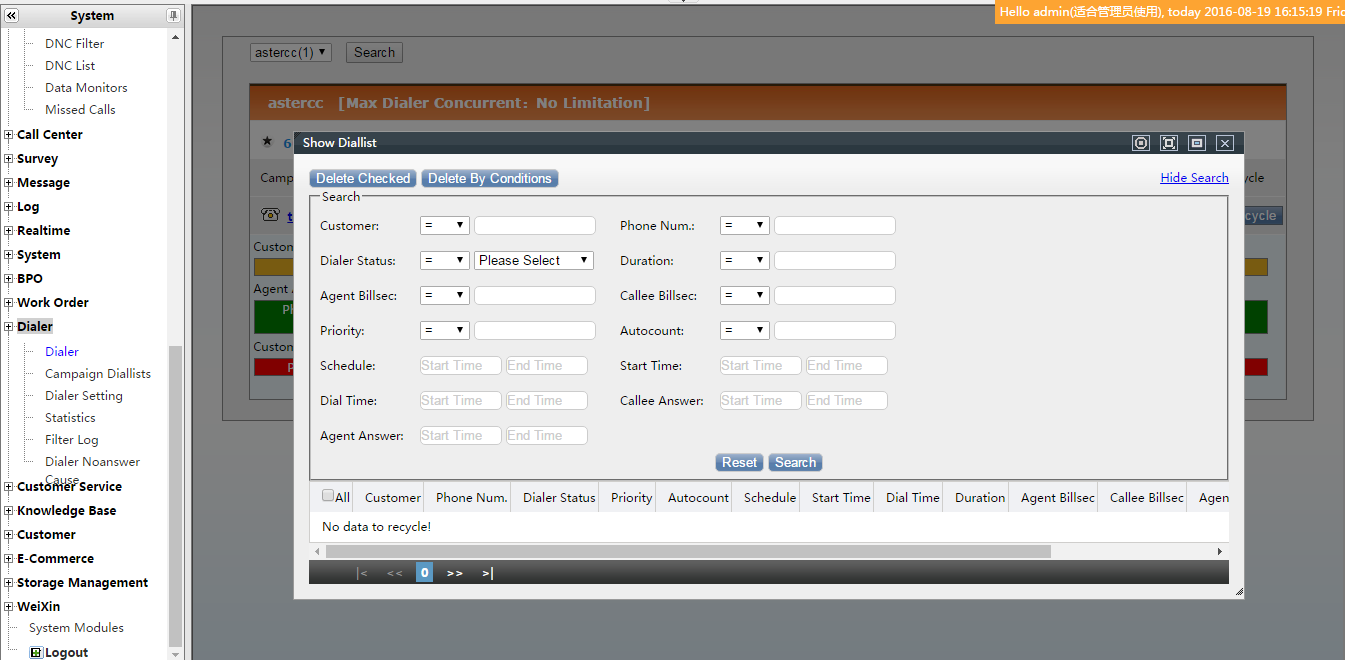Click the circular icon in Show Diallist titlebar
The width and height of the screenshot is (1345, 660).
coord(1141,143)
